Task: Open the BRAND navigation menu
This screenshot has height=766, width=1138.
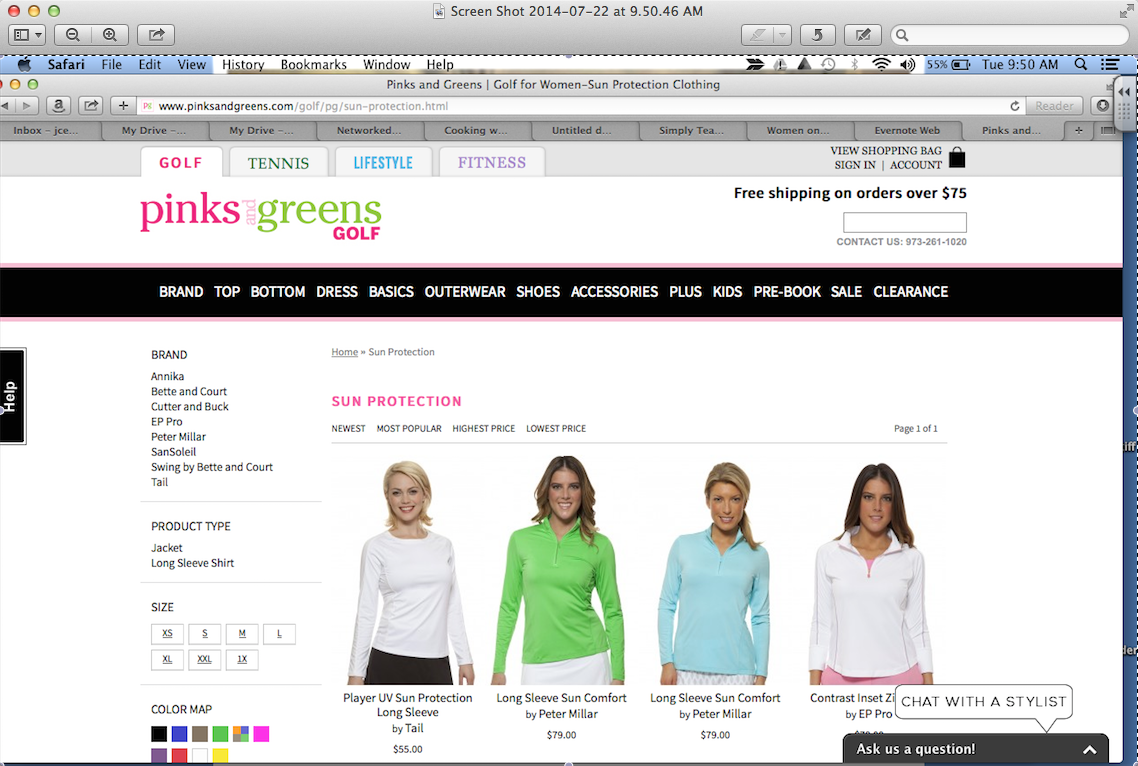Action: [181, 292]
